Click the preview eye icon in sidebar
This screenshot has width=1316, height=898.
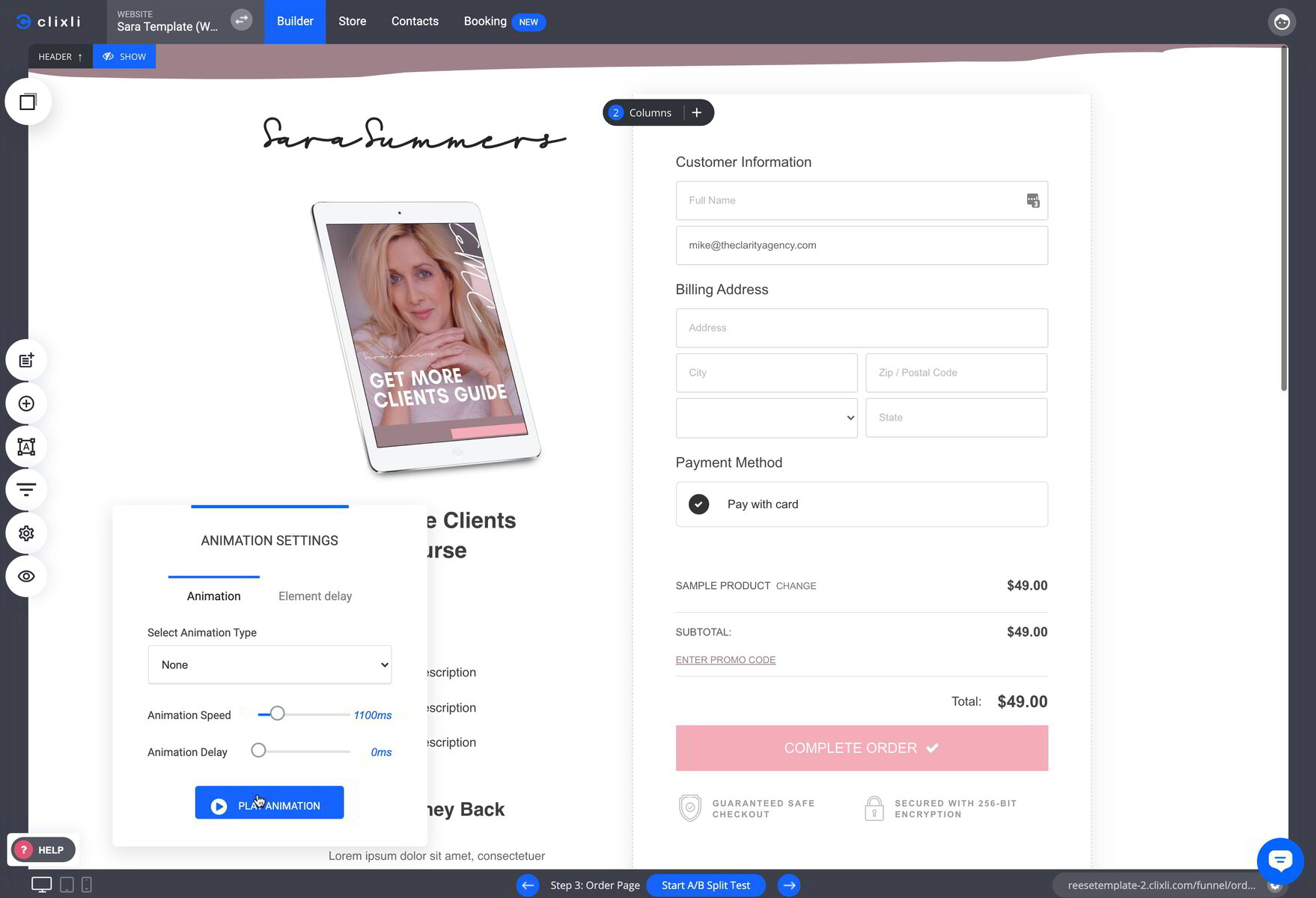[26, 576]
